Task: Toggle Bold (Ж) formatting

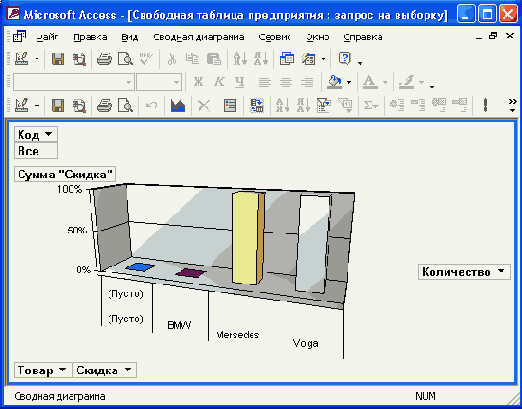Action: 198,82
